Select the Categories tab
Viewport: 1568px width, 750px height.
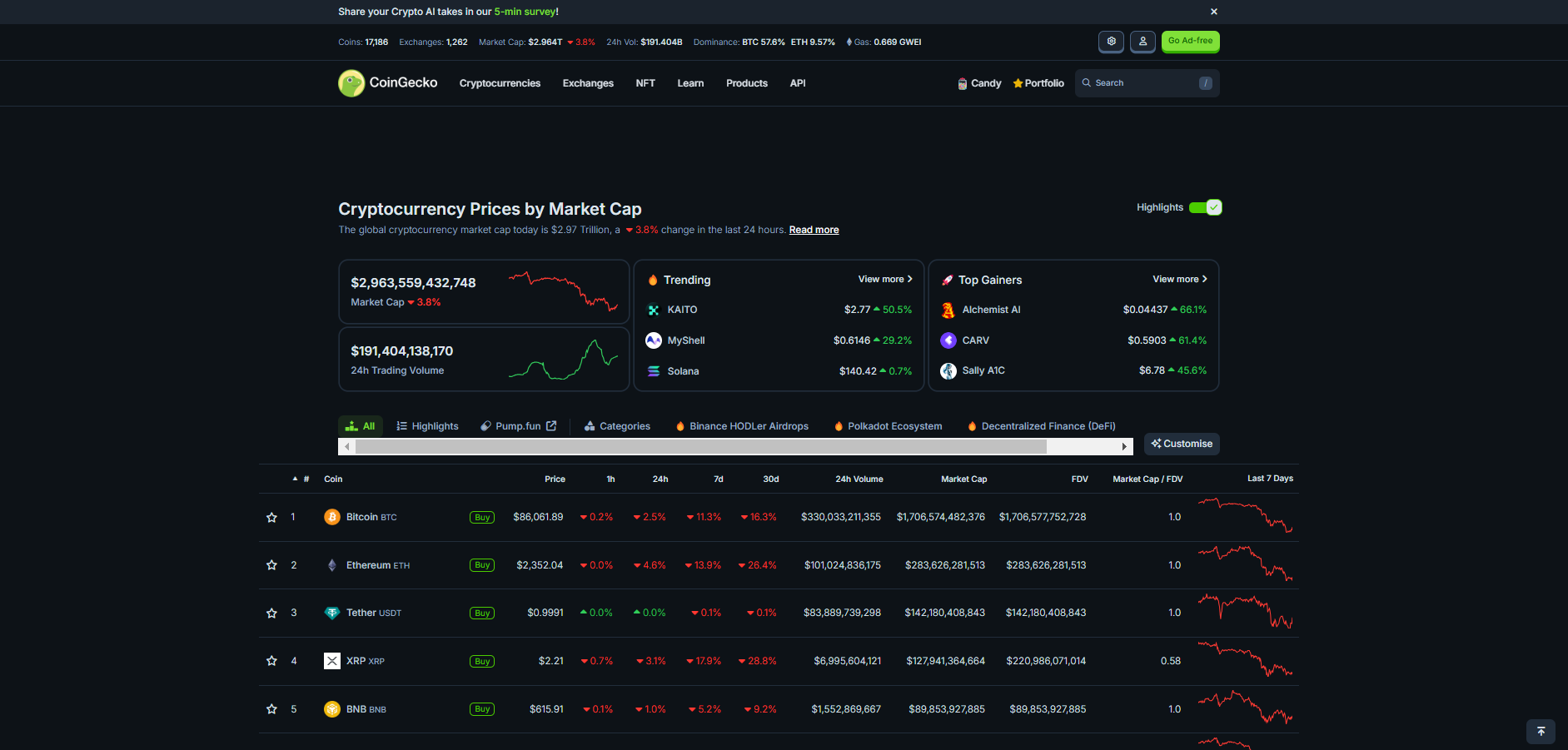click(617, 426)
